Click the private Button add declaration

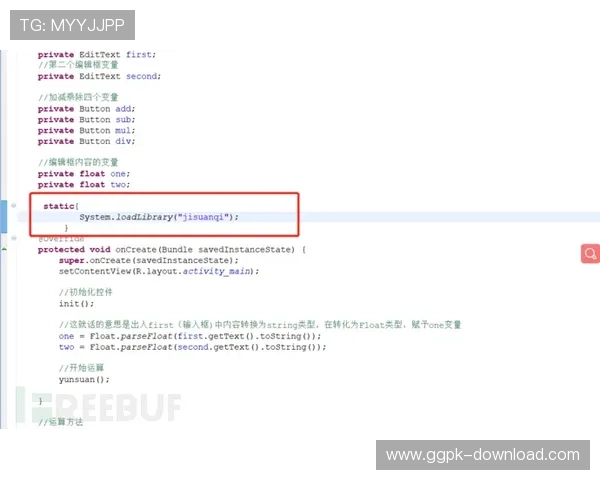tap(86, 109)
